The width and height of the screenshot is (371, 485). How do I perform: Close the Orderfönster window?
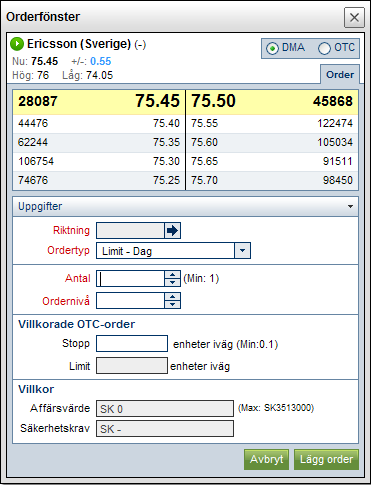click(354, 17)
